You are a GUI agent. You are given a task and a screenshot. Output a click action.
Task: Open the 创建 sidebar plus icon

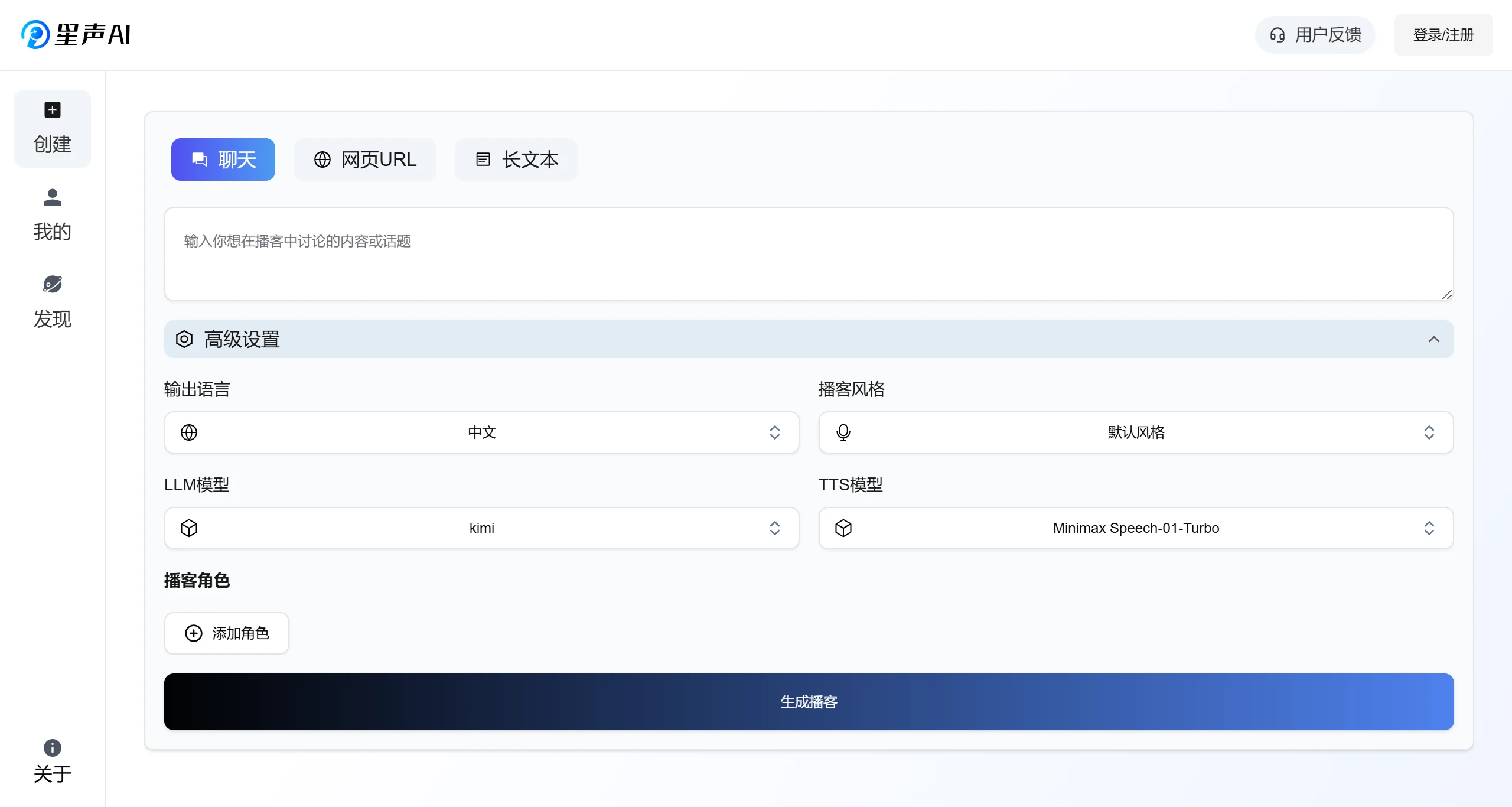pos(53,110)
